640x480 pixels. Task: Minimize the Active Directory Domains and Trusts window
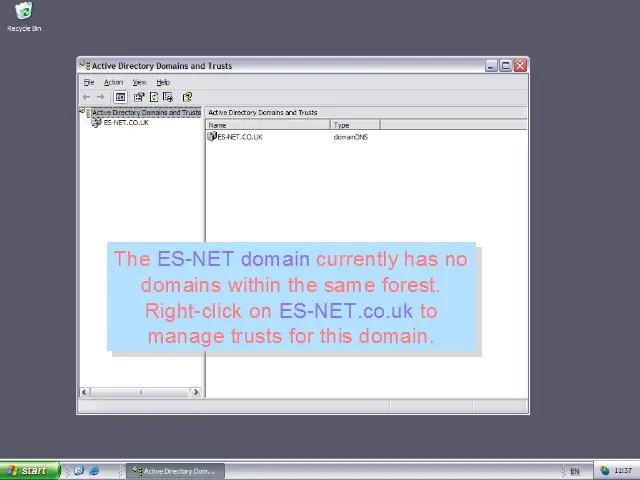click(491, 65)
